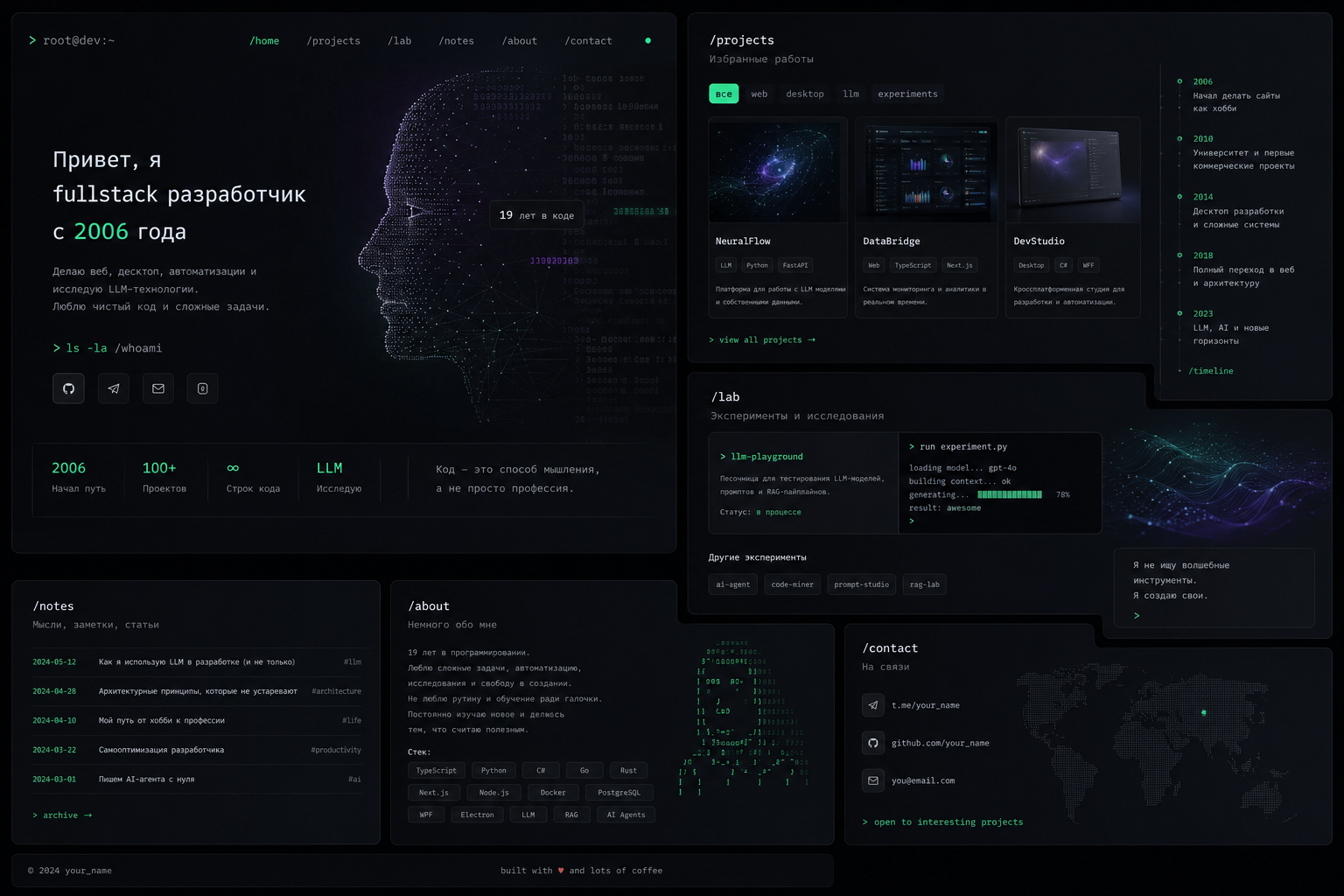The height and width of the screenshot is (896, 1344).
Task: Select the 2006 timeline marker
Action: point(1179,81)
